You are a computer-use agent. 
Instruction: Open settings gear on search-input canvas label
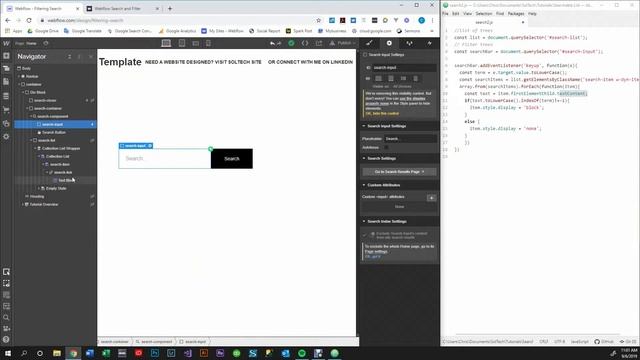tap(150, 146)
